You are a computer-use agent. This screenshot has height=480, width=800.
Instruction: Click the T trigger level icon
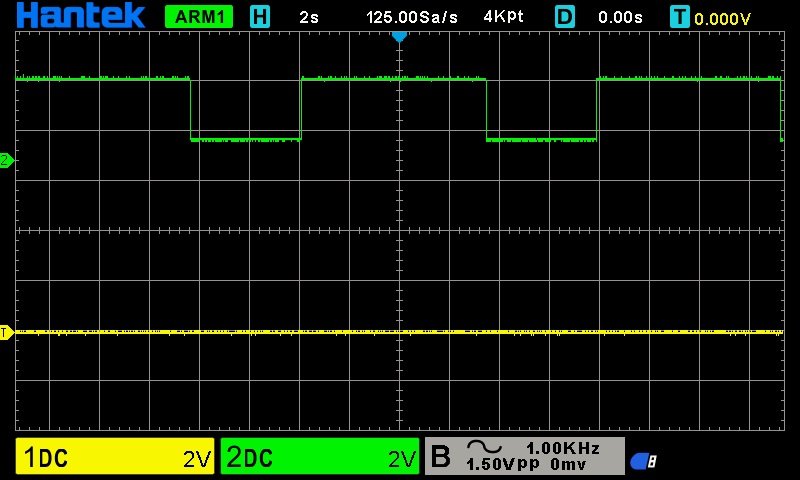tap(680, 17)
